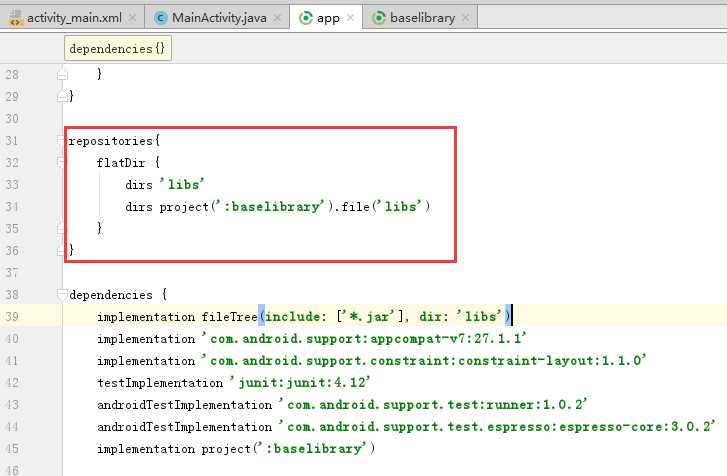Collapse the flatDir block fold marker at line 32
Screen dimensions: 727x476
62,162
